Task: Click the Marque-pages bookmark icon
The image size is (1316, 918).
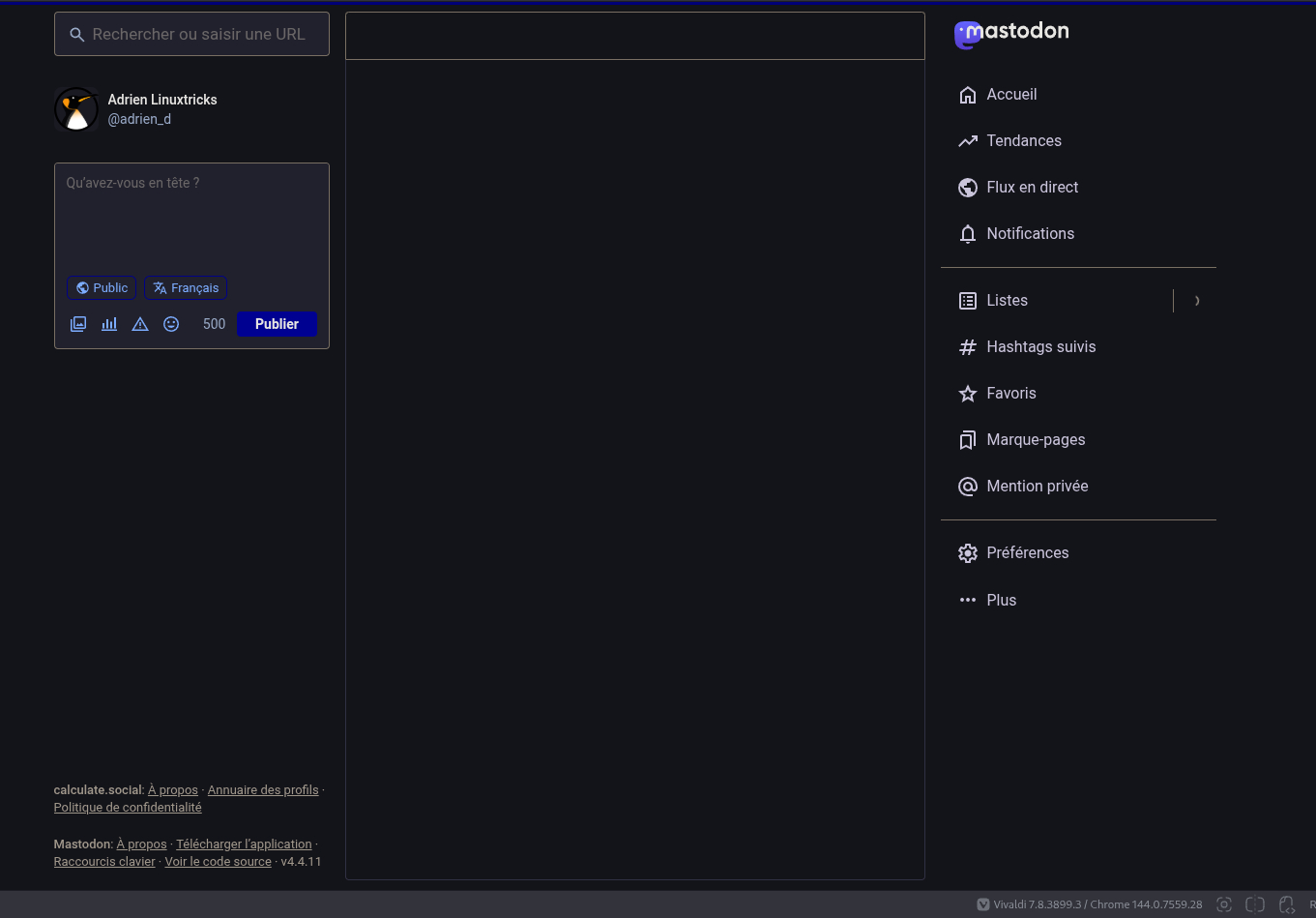Action: [967, 440]
